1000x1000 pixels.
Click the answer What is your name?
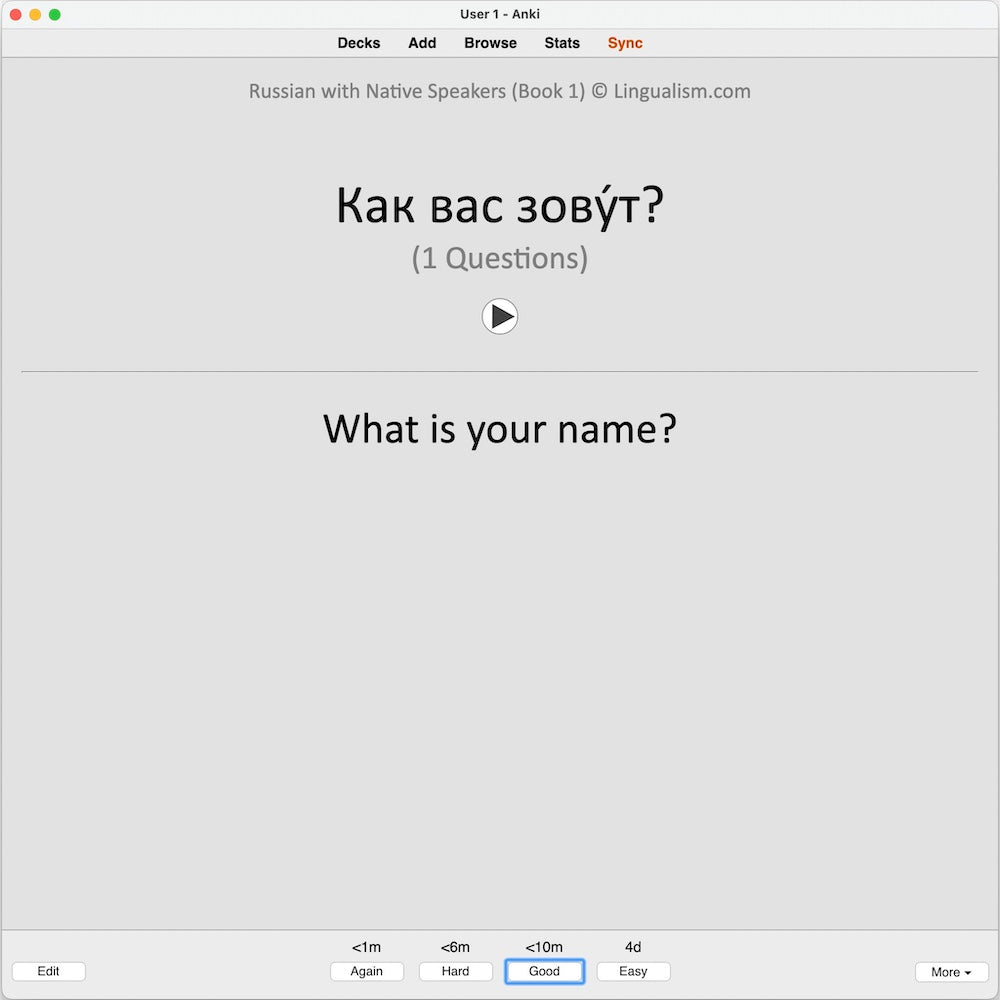click(499, 429)
